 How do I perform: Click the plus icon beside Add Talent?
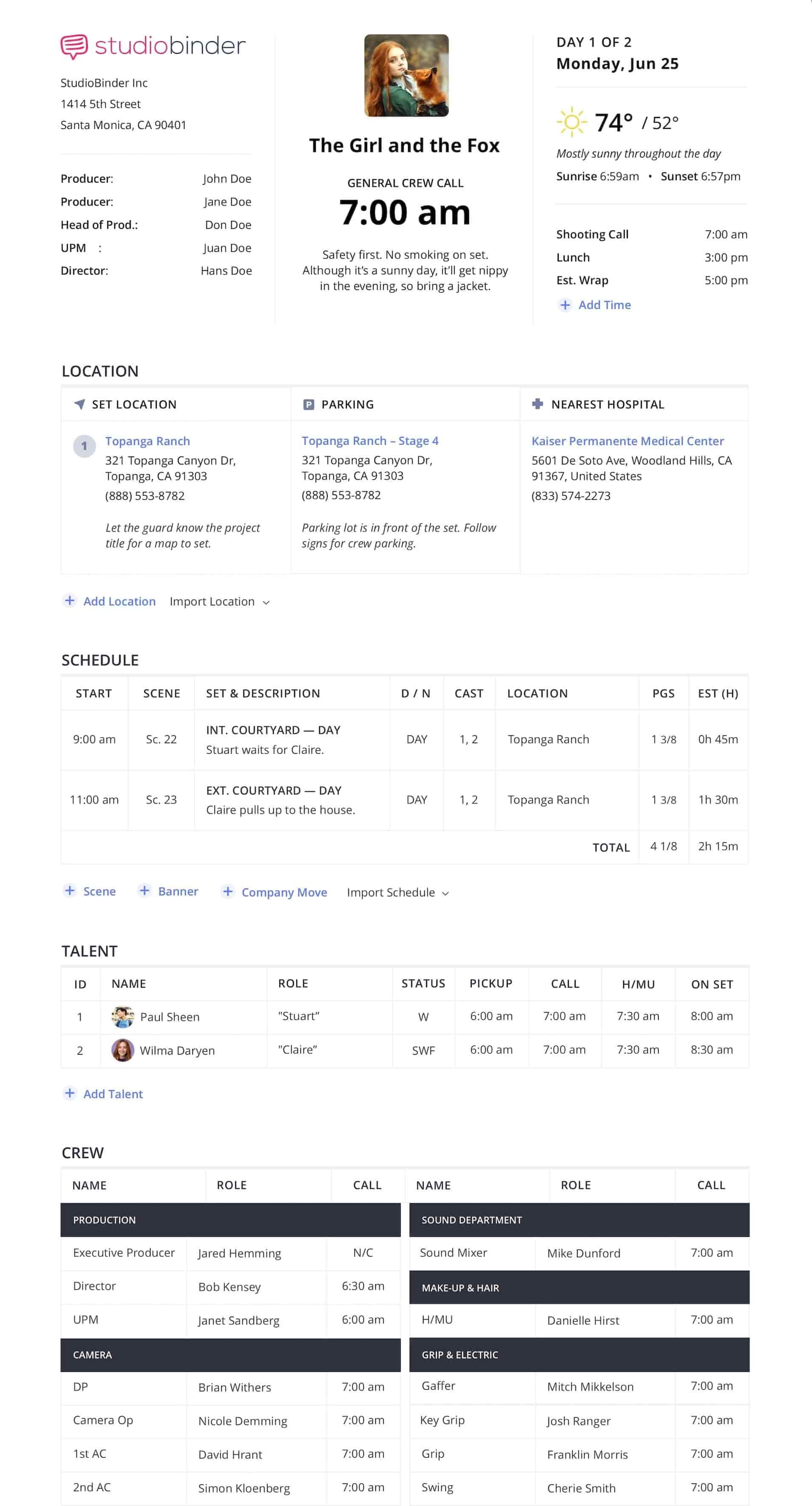(x=70, y=1093)
